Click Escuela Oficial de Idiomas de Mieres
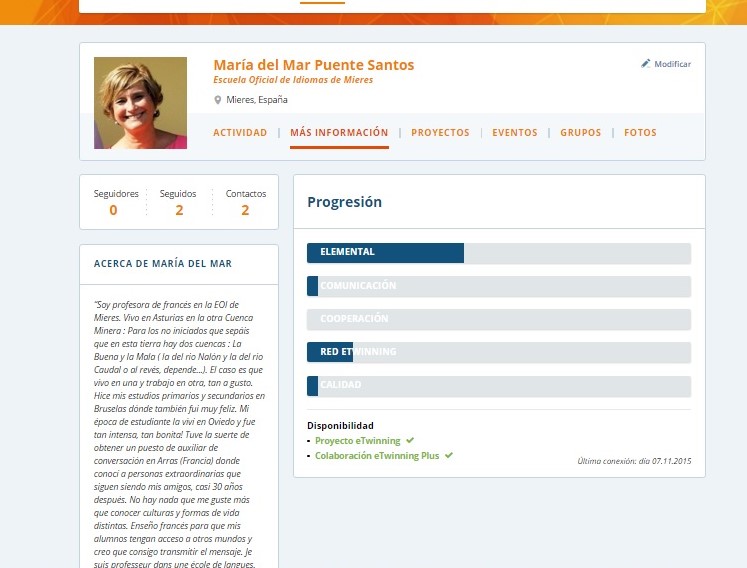Image resolution: width=747 pixels, height=568 pixels. click(293, 80)
